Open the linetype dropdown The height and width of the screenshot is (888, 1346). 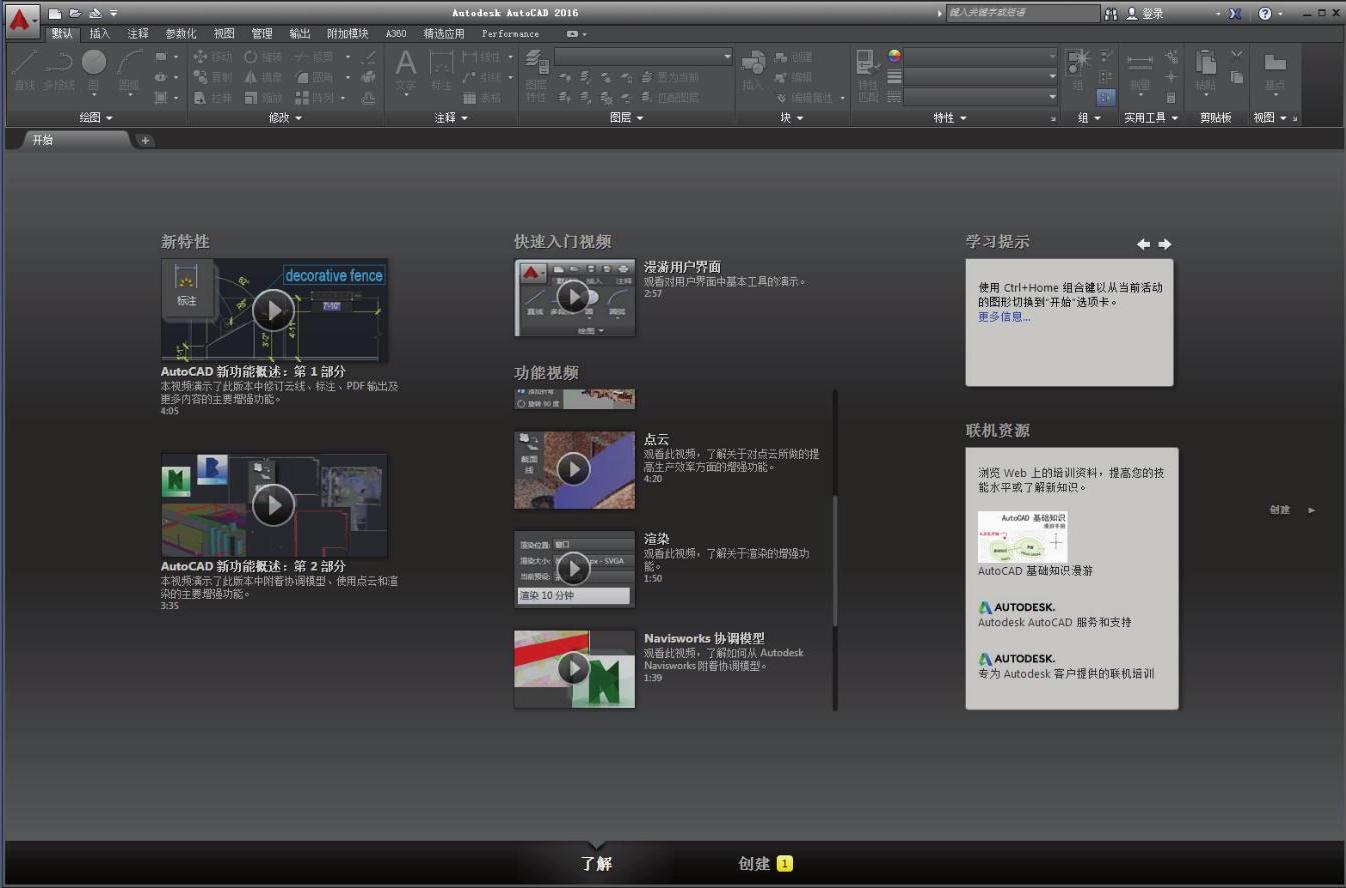(x=980, y=97)
